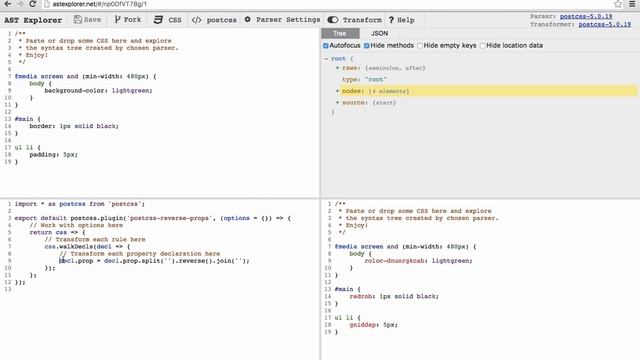Open the Parser postcss-5.0.19 link
The image size is (640, 360).
click(x=586, y=16)
